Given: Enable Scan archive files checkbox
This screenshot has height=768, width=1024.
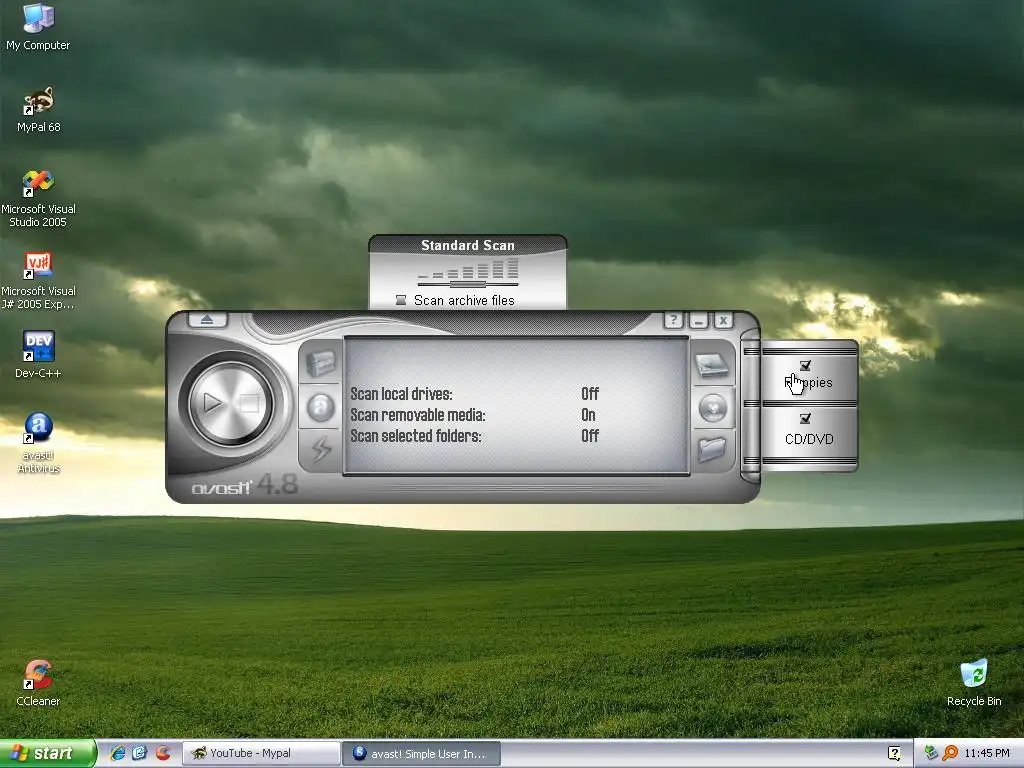Looking at the screenshot, I should pyautogui.click(x=401, y=300).
